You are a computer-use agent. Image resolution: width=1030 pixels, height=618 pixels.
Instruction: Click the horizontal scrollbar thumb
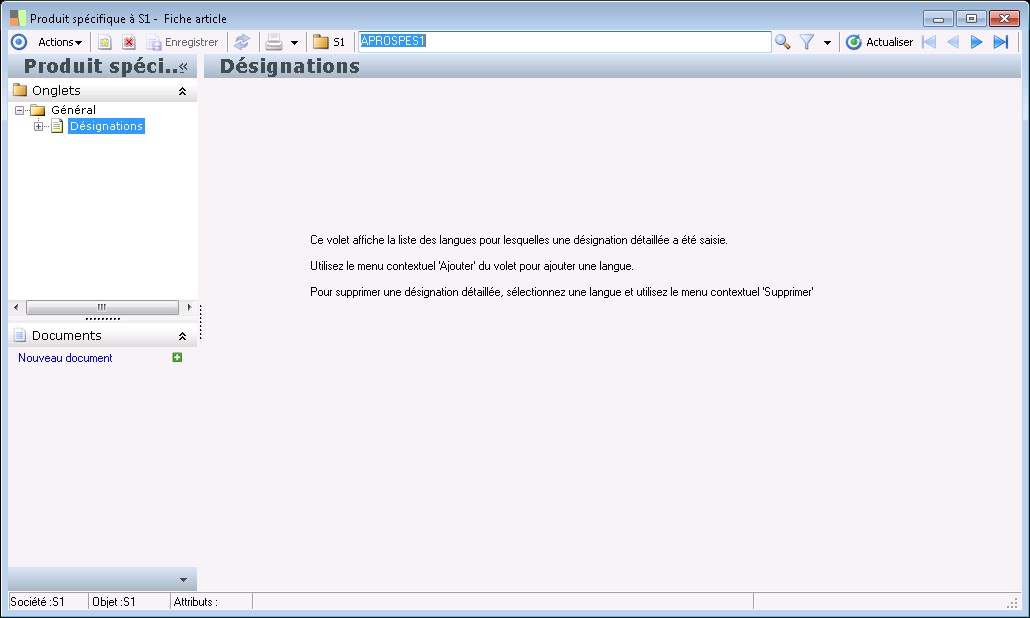pyautogui.click(x=102, y=307)
